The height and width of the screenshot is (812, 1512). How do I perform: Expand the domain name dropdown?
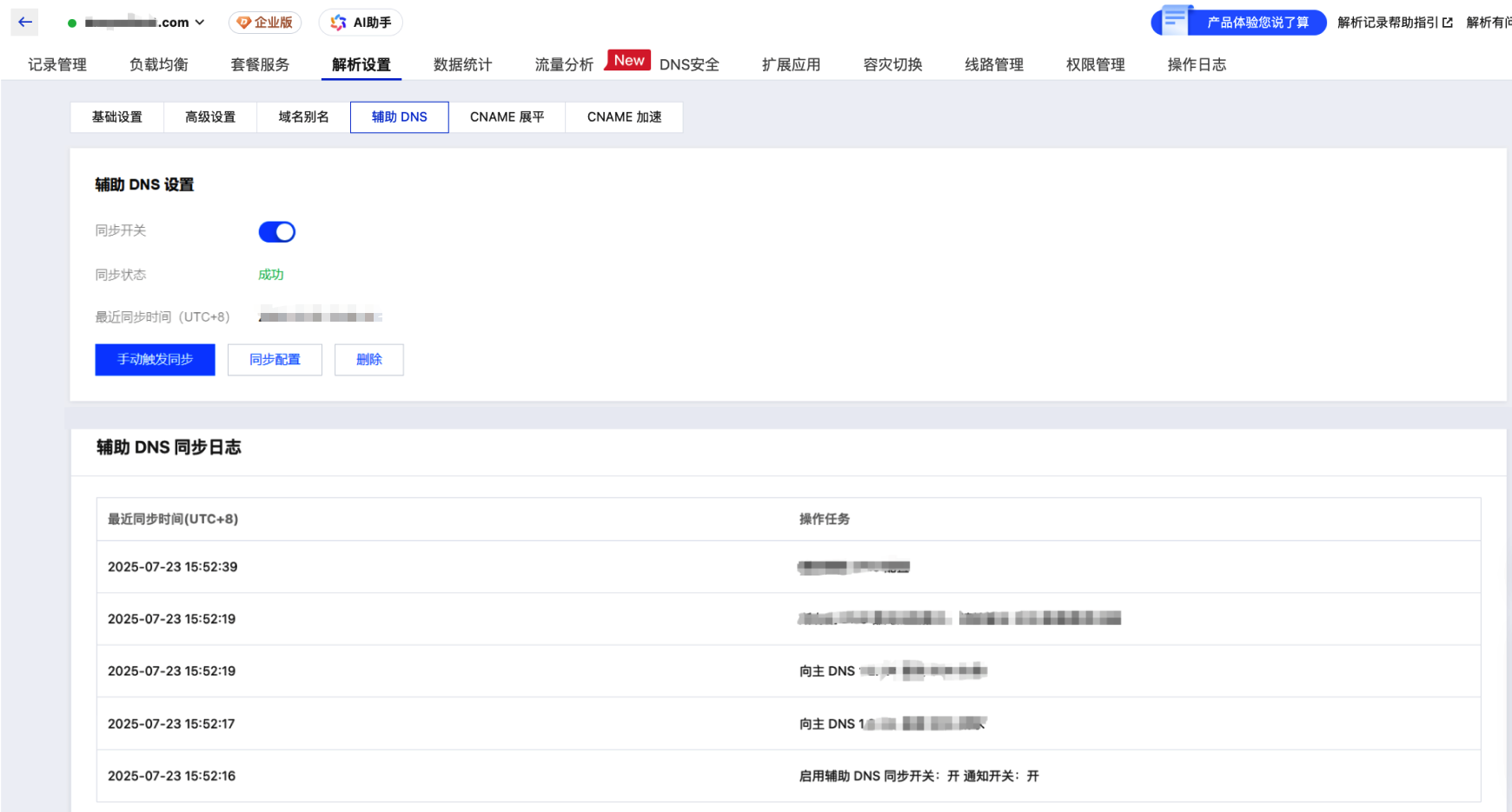pos(200,23)
